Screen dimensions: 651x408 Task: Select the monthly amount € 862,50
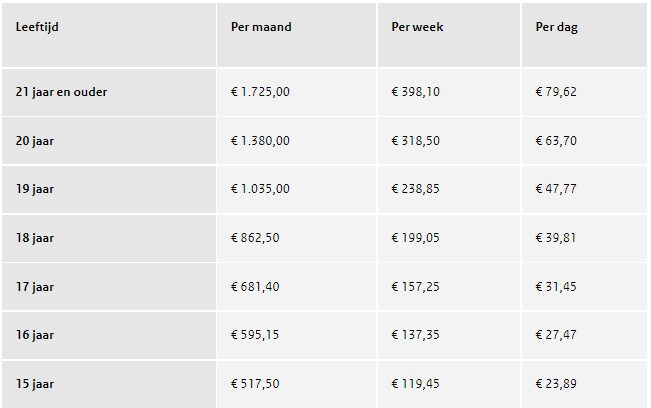(x=255, y=238)
